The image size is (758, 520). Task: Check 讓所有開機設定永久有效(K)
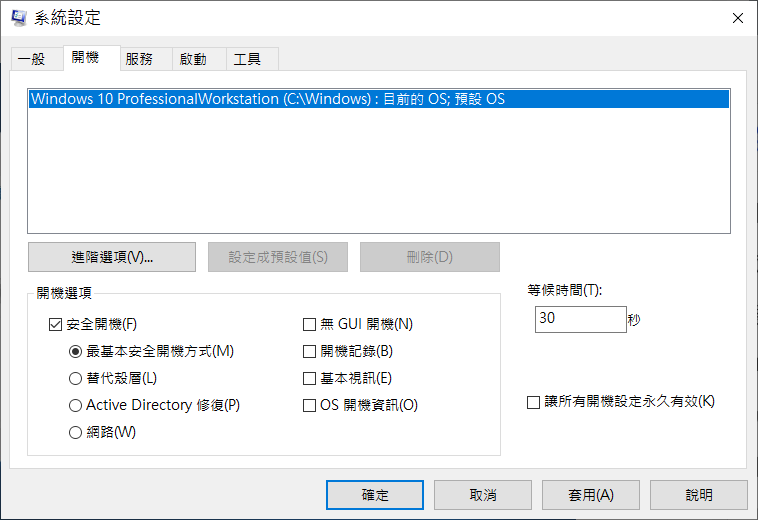point(533,402)
